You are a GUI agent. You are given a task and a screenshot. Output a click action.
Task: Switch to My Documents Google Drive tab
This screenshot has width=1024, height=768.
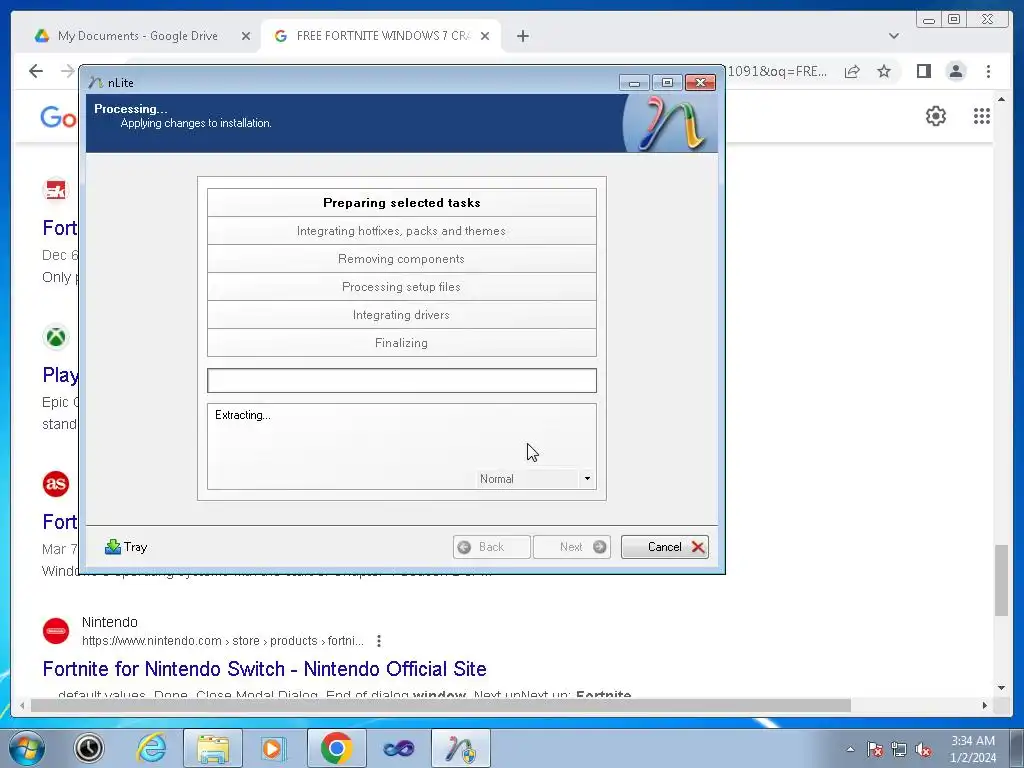(137, 36)
